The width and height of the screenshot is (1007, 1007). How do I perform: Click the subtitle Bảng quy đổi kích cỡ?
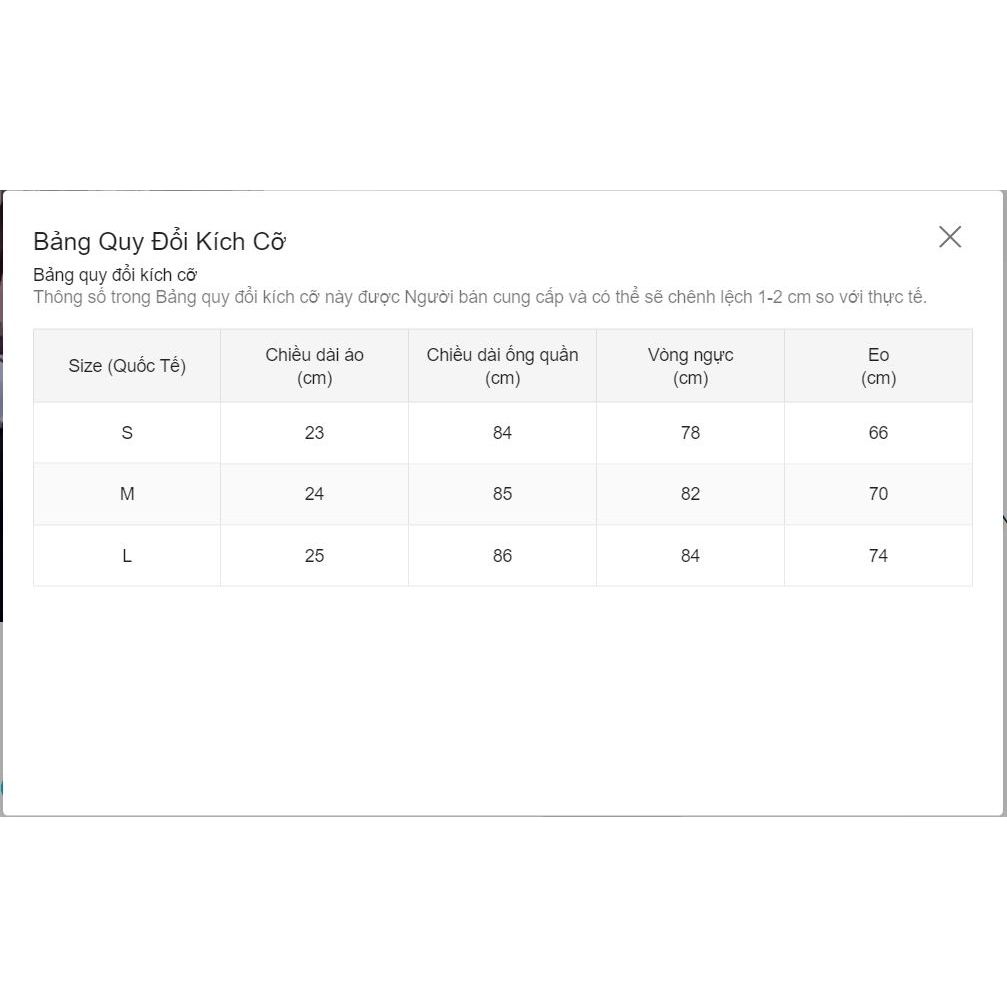[115, 274]
